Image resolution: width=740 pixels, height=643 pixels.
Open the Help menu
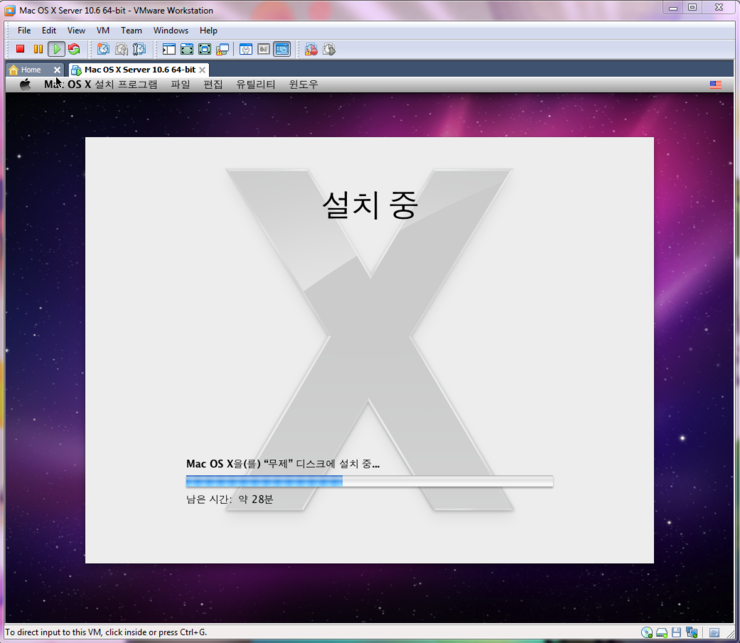(x=208, y=30)
